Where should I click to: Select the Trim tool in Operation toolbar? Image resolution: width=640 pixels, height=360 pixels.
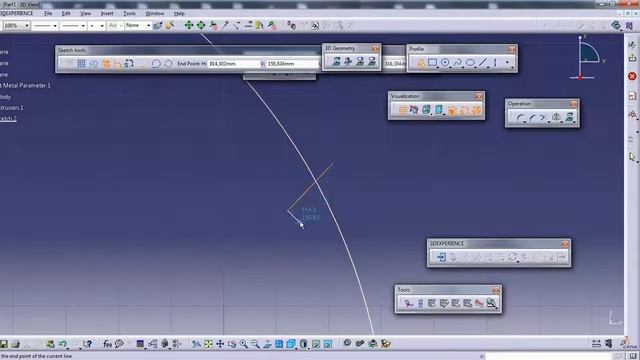coord(543,118)
